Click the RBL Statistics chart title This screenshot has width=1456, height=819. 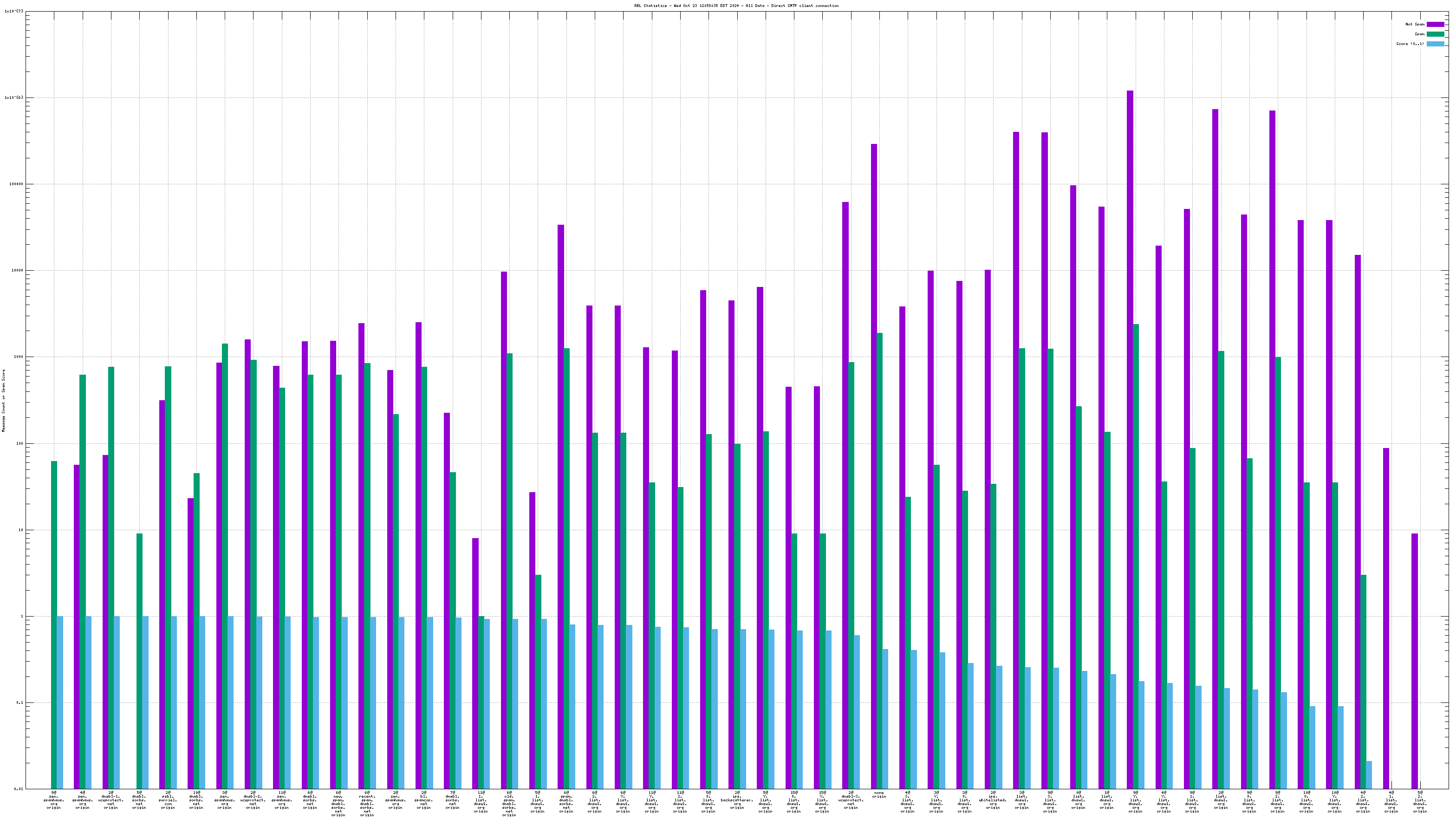point(736,6)
